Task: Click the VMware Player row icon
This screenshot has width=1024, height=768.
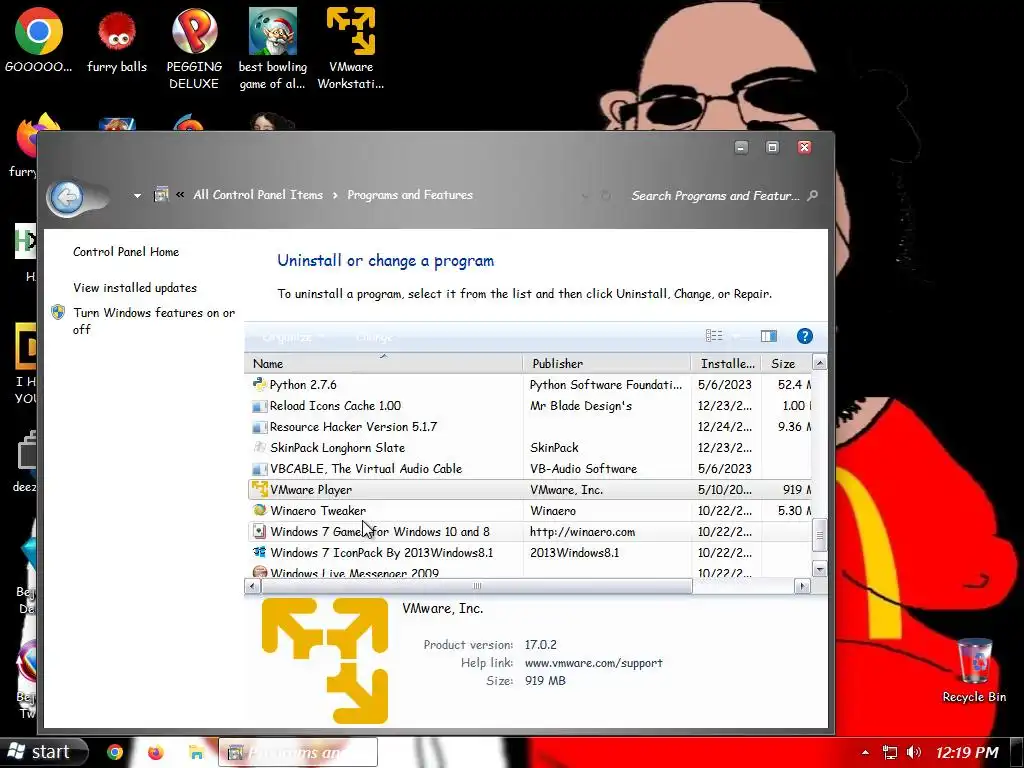Action: [259, 489]
